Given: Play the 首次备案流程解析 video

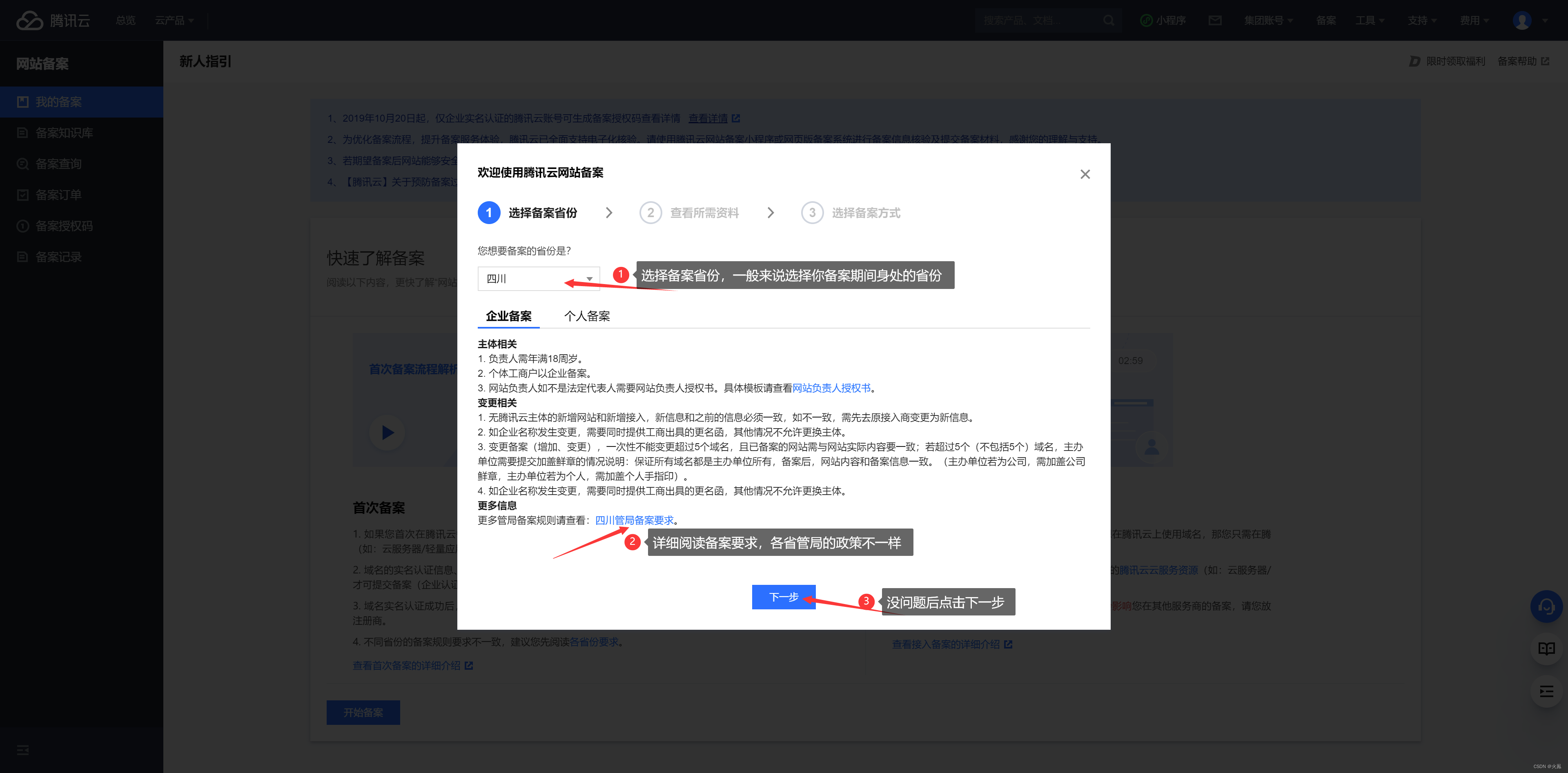Looking at the screenshot, I should 387,433.
